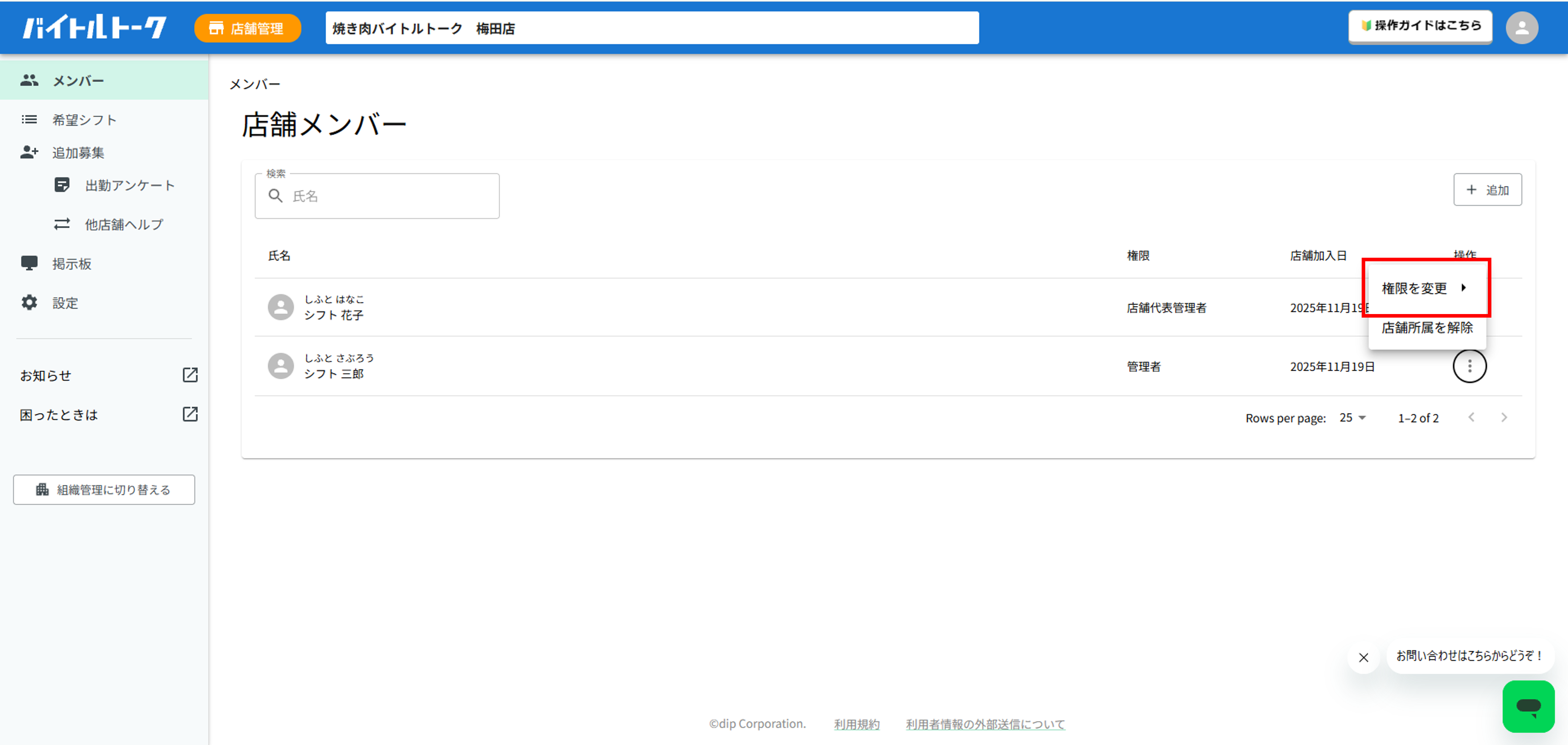Click the 追加 button
Image resolution: width=1568 pixels, height=745 pixels.
tap(1487, 190)
